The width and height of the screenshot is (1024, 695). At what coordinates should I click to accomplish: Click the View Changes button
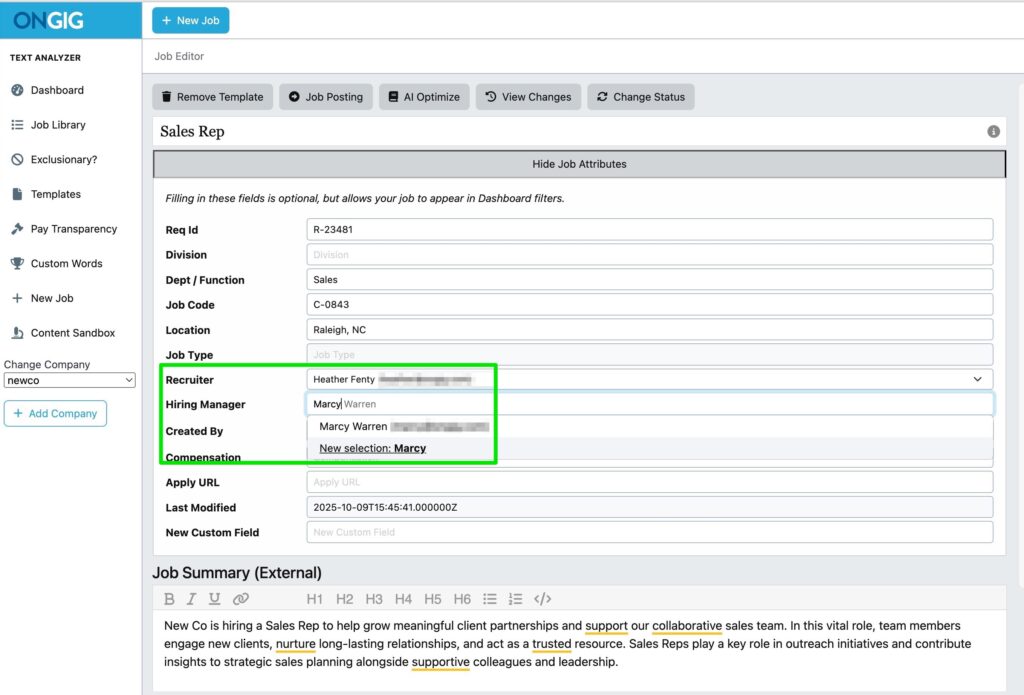click(x=528, y=97)
